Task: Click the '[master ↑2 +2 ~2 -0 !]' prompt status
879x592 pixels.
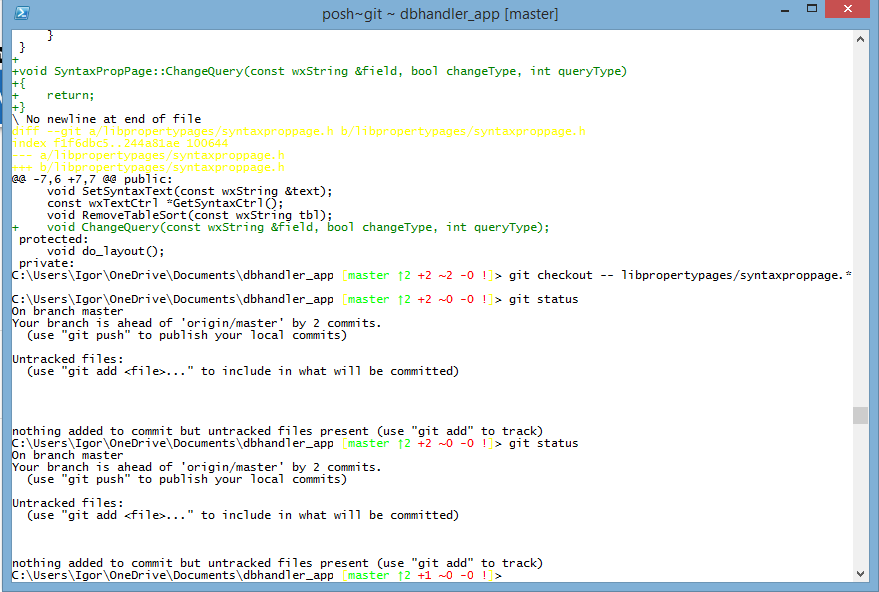Action: (x=418, y=275)
